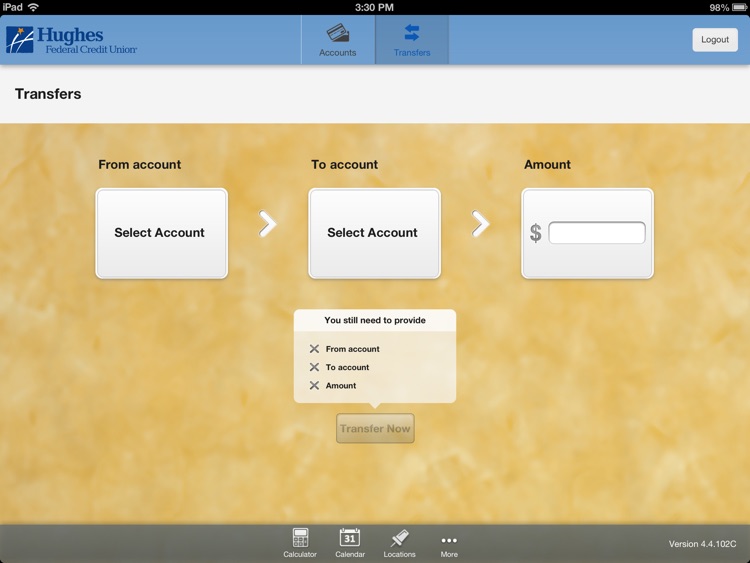Tap the Transfer Now button
Image resolution: width=750 pixels, height=563 pixels.
(375, 428)
